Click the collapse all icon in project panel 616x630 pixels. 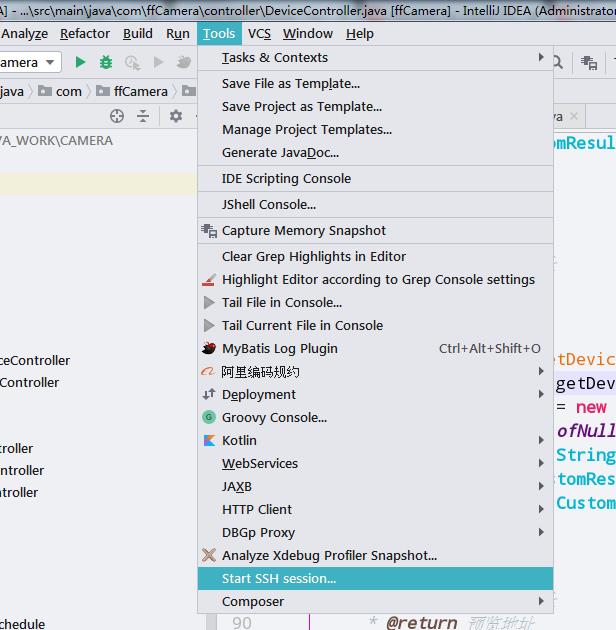click(143, 116)
